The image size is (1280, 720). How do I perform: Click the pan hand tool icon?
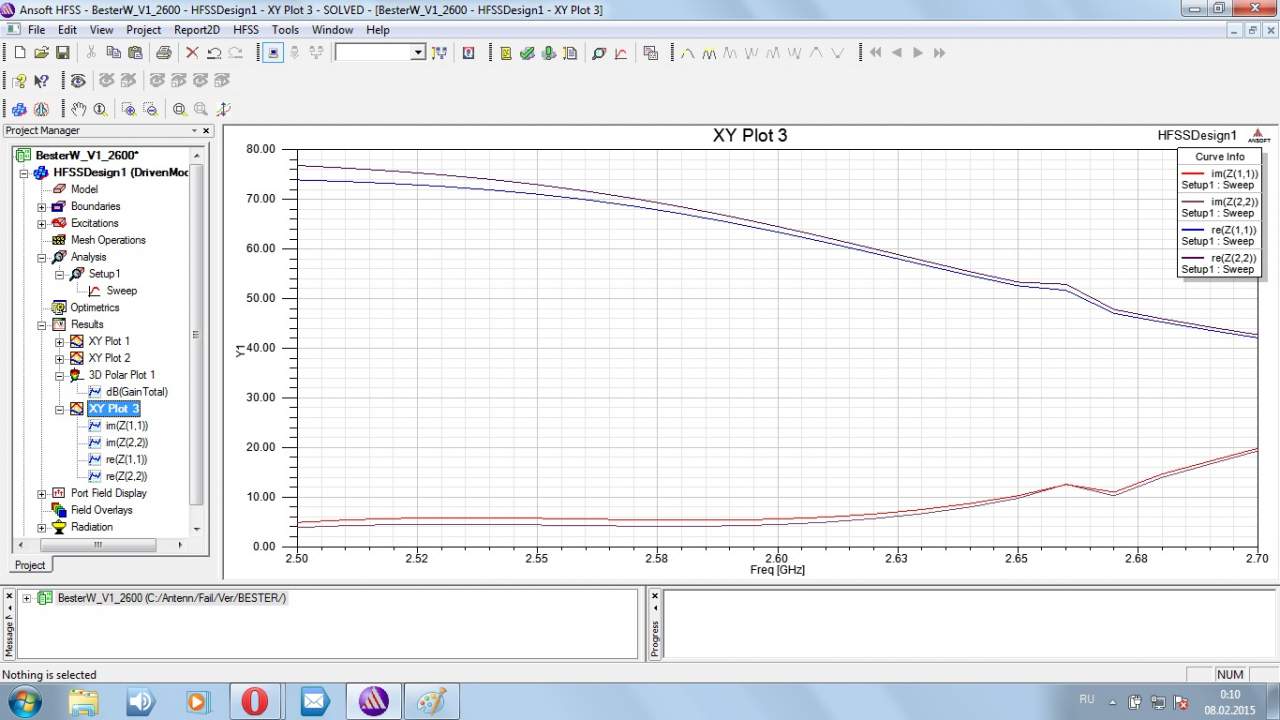[x=79, y=109]
